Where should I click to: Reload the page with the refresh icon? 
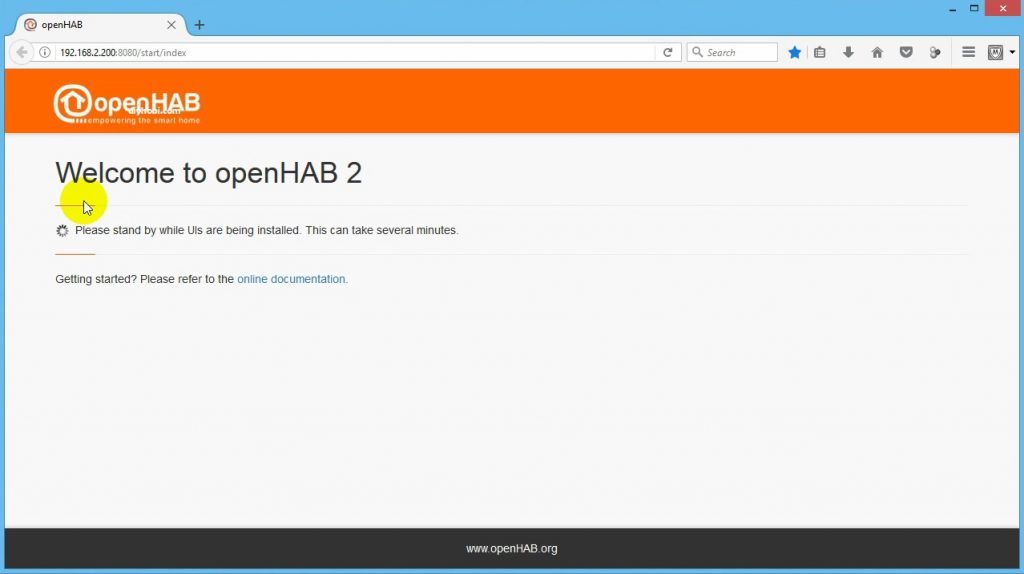(667, 52)
